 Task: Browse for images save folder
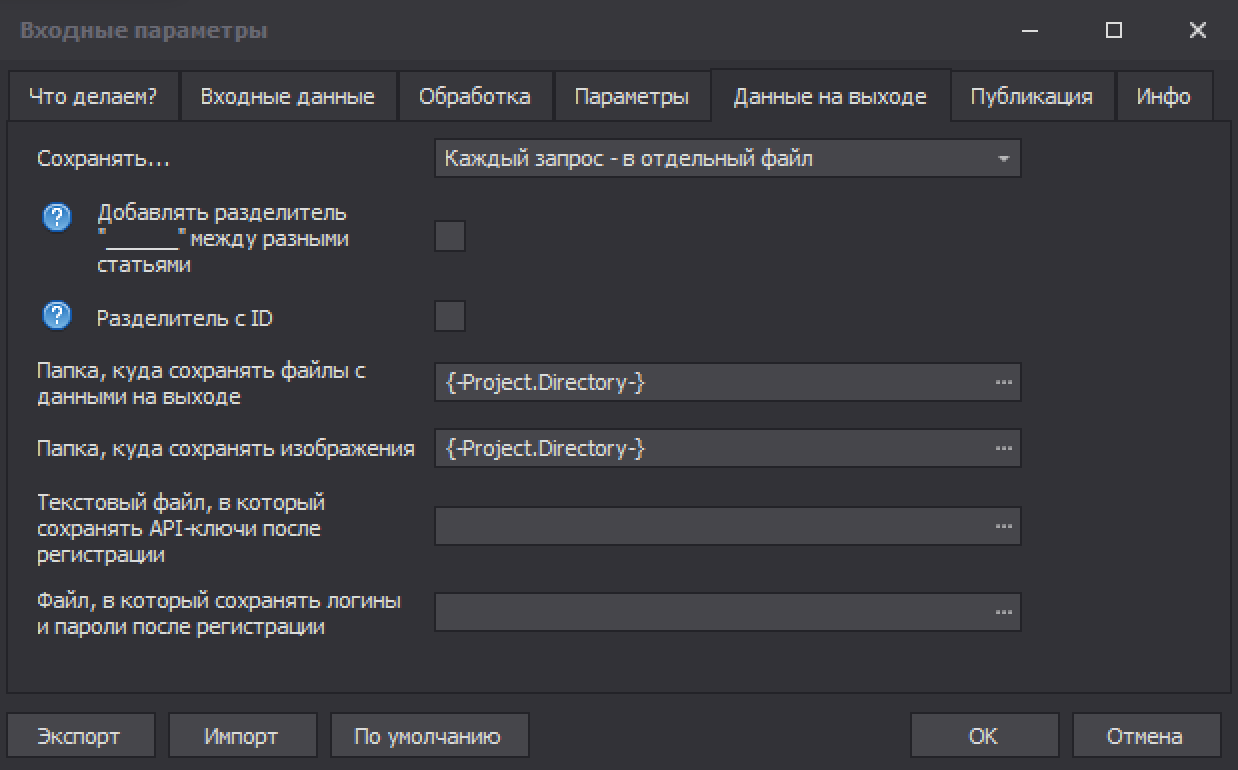(x=1003, y=449)
